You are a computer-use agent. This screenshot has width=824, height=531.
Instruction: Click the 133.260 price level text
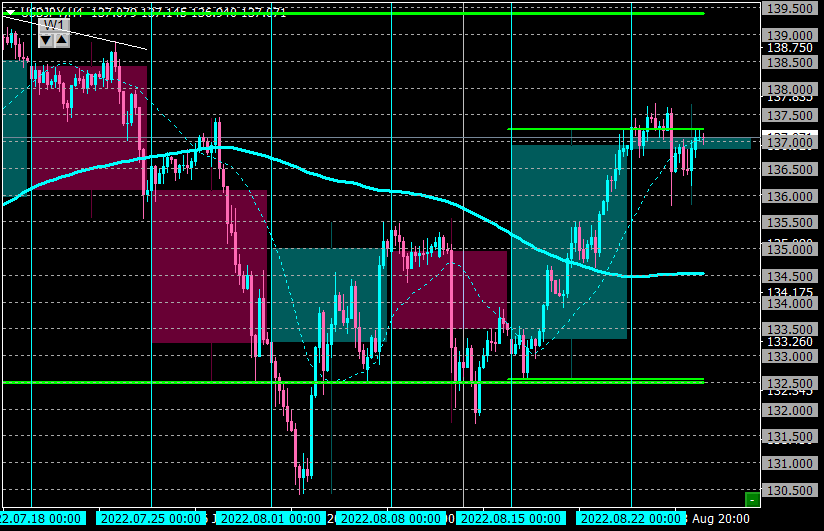[789, 342]
